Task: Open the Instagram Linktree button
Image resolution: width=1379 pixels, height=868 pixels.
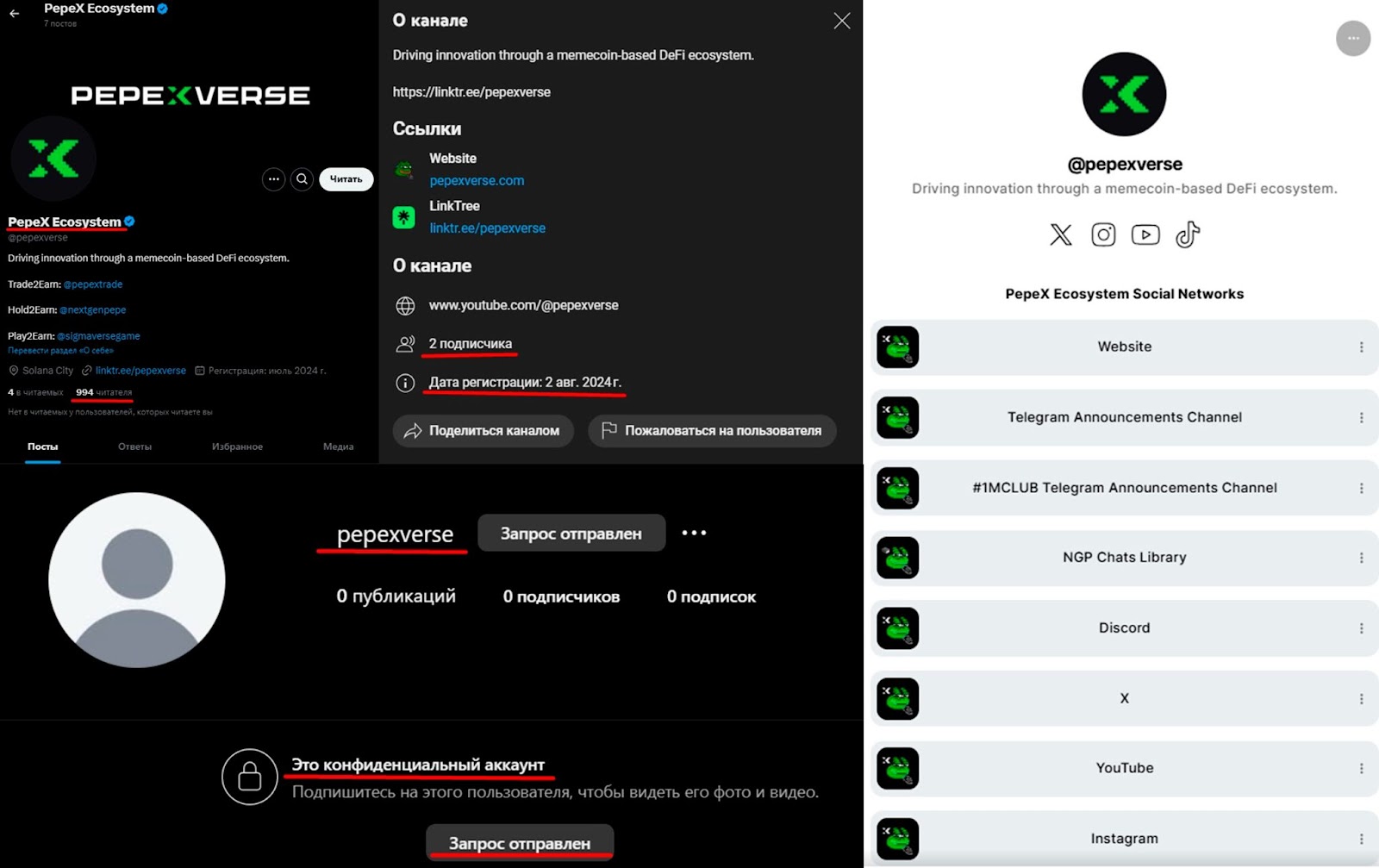Action: [1124, 839]
